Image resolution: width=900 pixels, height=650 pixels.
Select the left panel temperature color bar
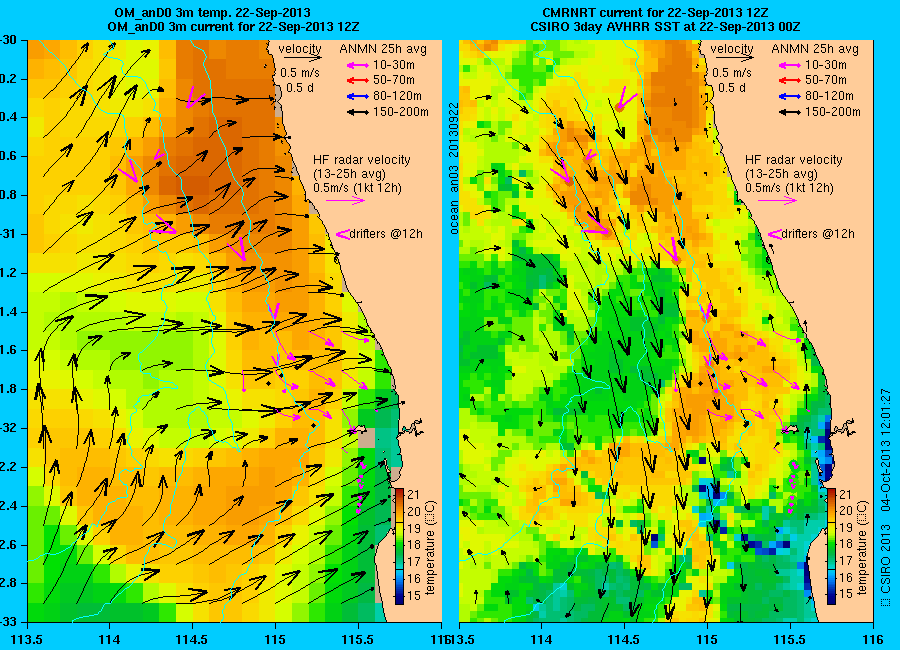point(399,547)
